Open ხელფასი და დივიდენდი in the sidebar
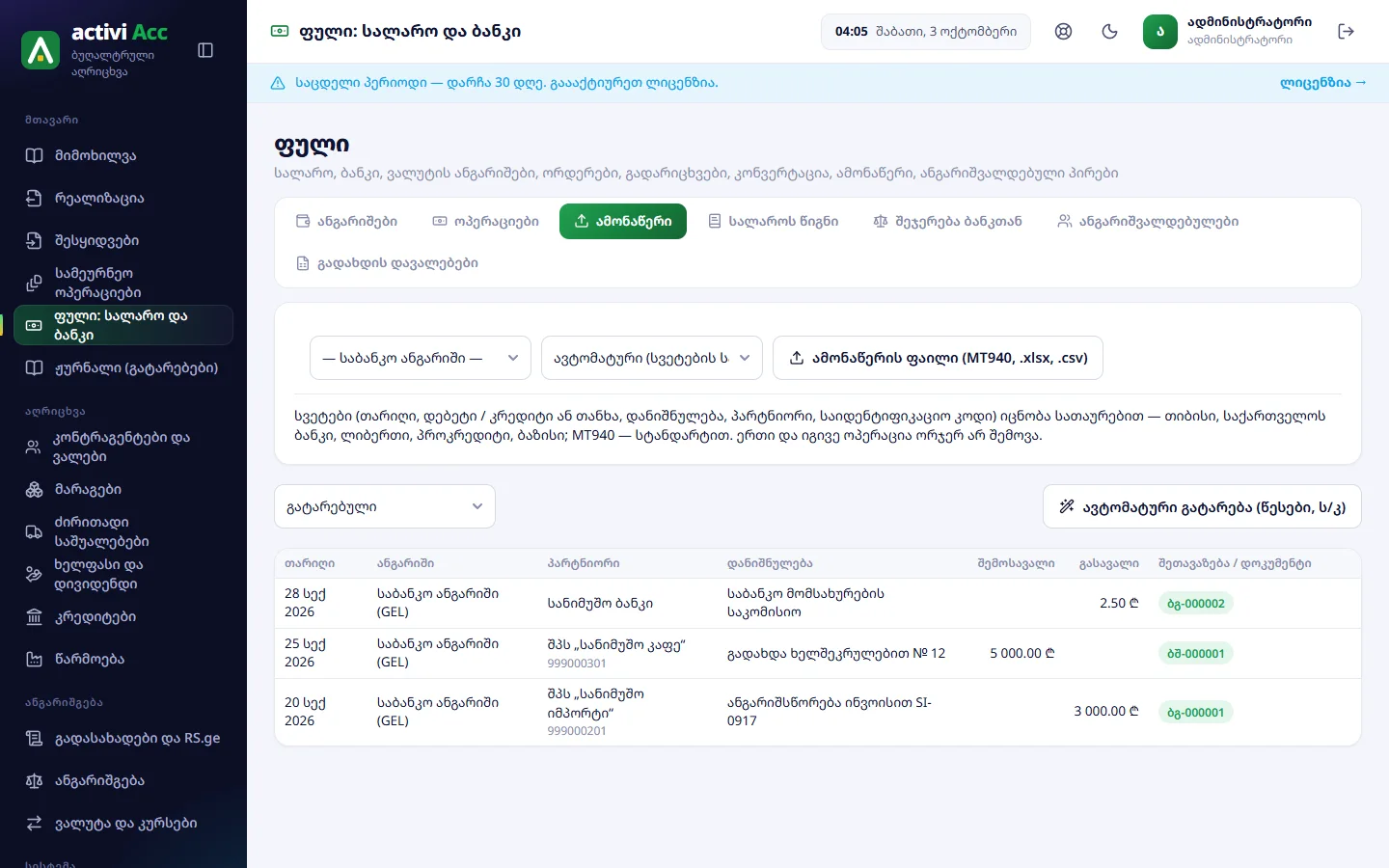1389x868 pixels. [123, 574]
